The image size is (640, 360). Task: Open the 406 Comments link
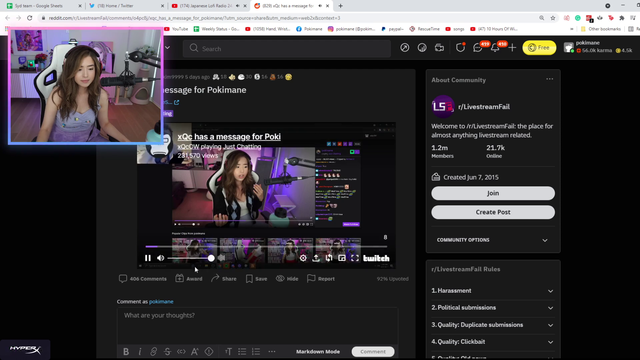143,279
